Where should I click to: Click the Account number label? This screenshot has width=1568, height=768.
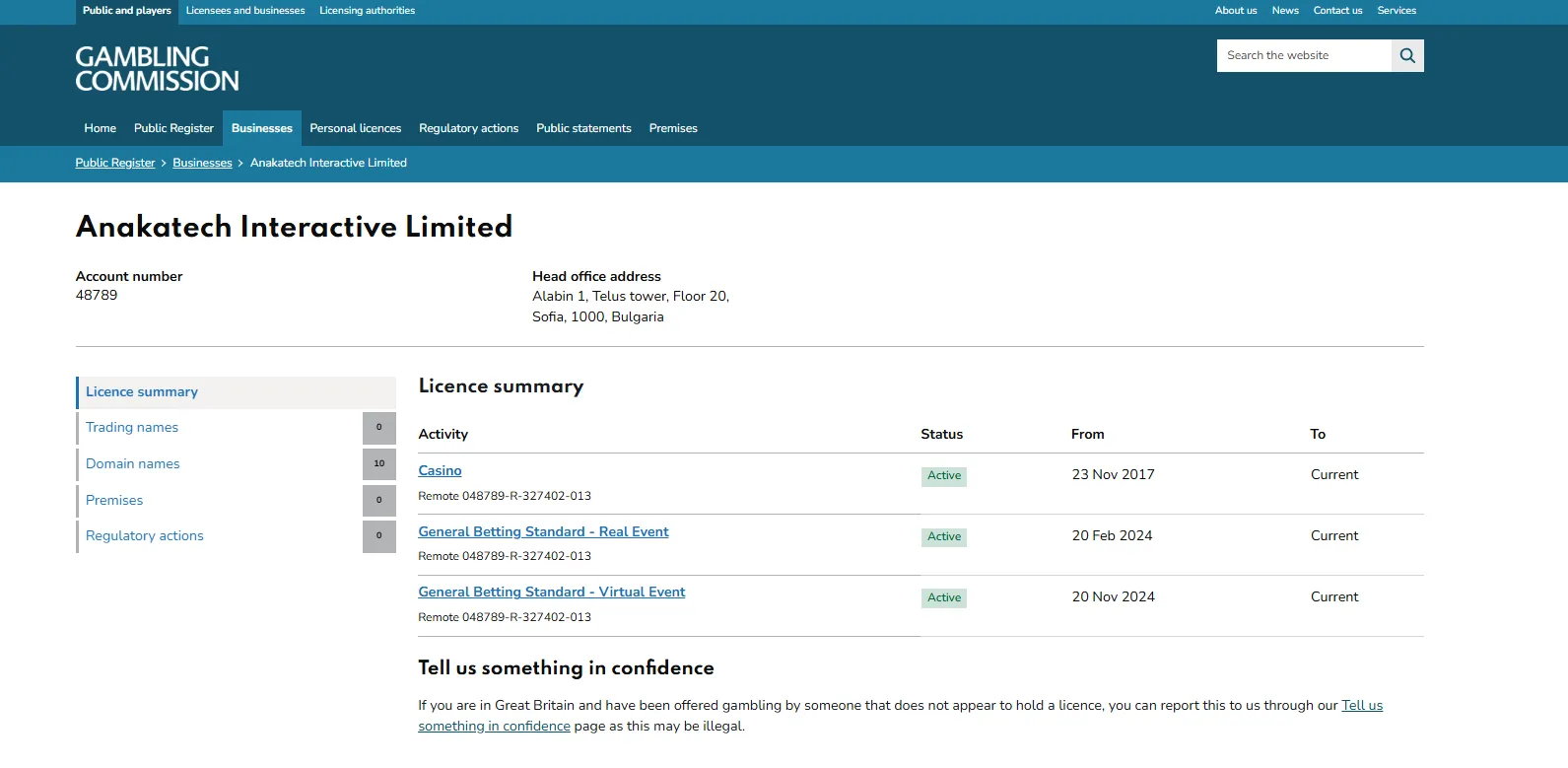coord(129,277)
